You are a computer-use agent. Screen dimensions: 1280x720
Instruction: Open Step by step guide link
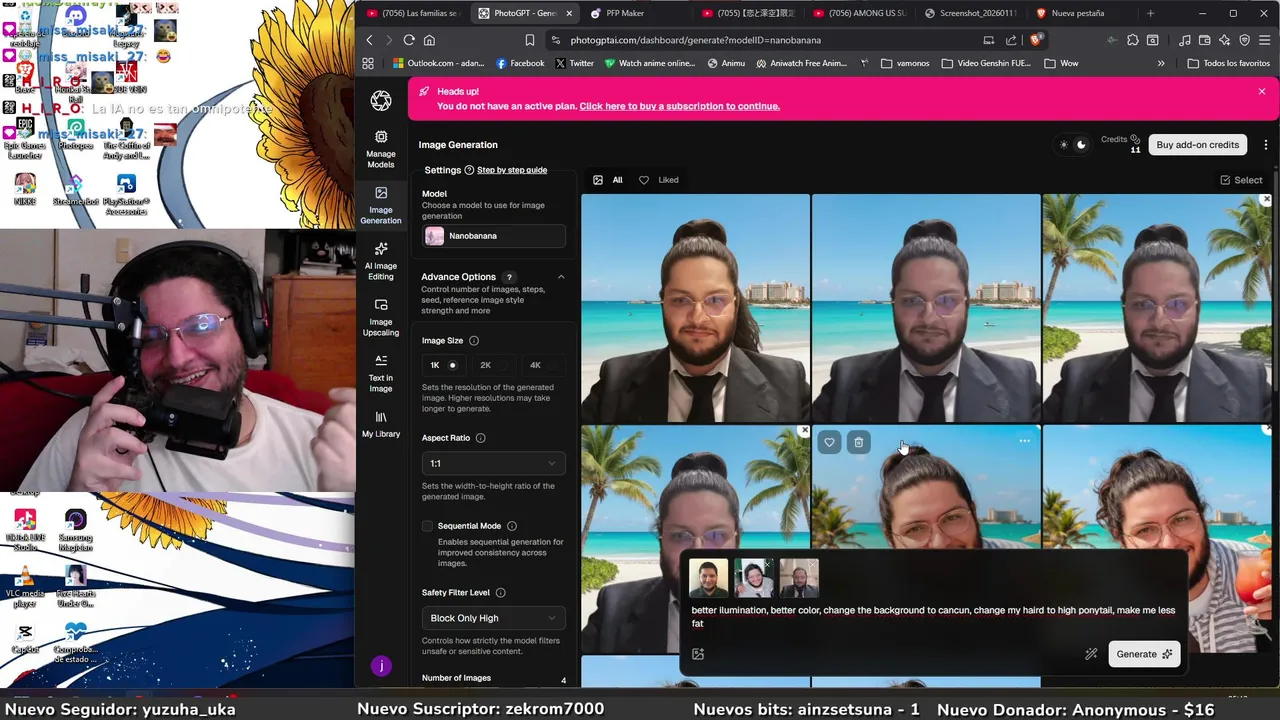click(512, 170)
